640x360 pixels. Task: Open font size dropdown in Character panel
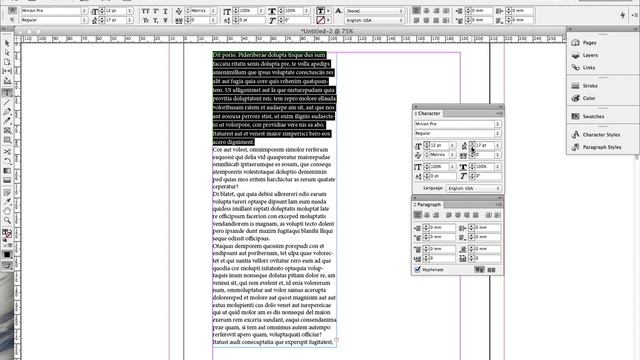point(452,145)
